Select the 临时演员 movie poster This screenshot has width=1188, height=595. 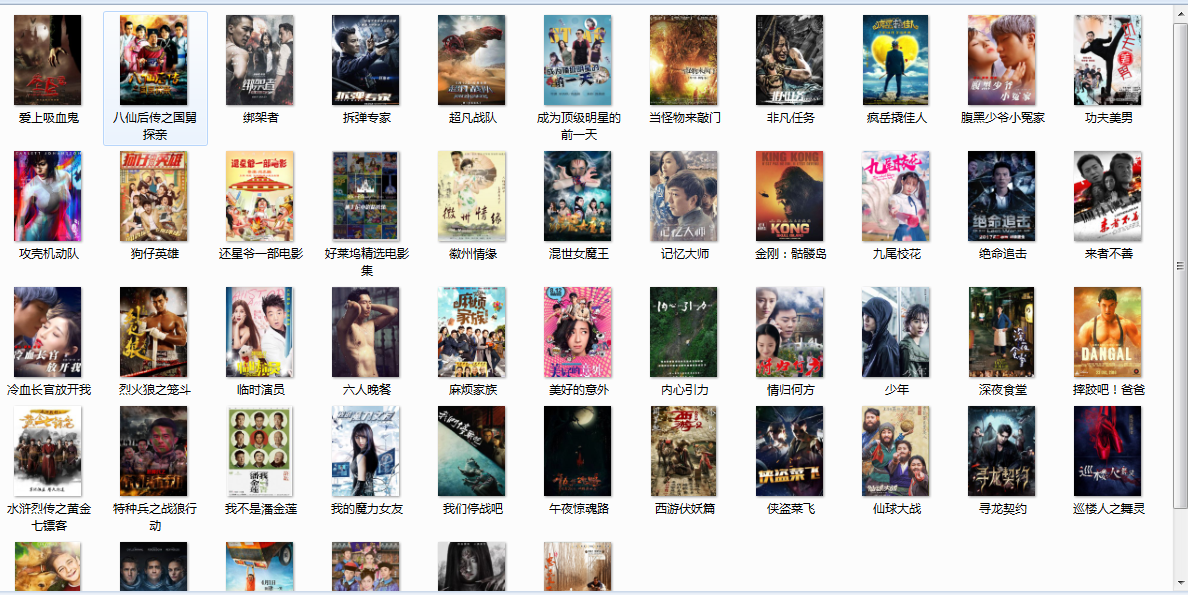[260, 332]
